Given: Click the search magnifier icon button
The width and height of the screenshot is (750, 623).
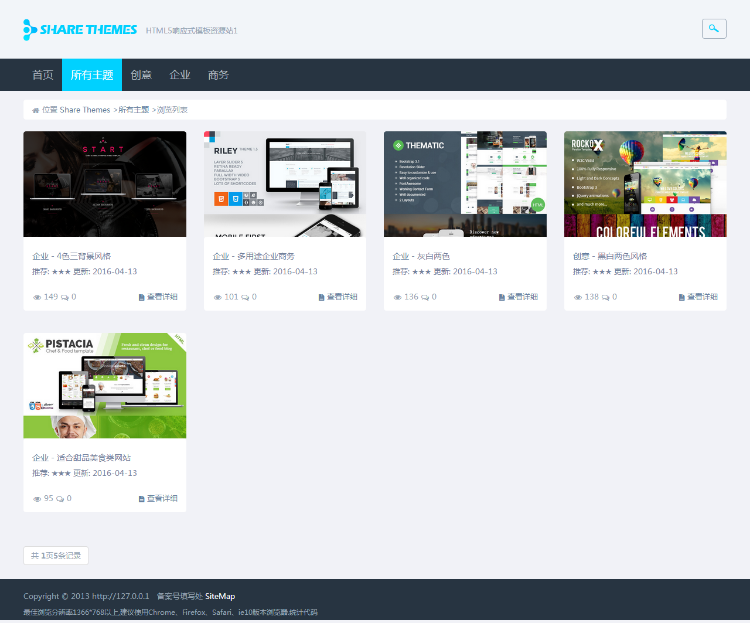Looking at the screenshot, I should click(x=714, y=29).
